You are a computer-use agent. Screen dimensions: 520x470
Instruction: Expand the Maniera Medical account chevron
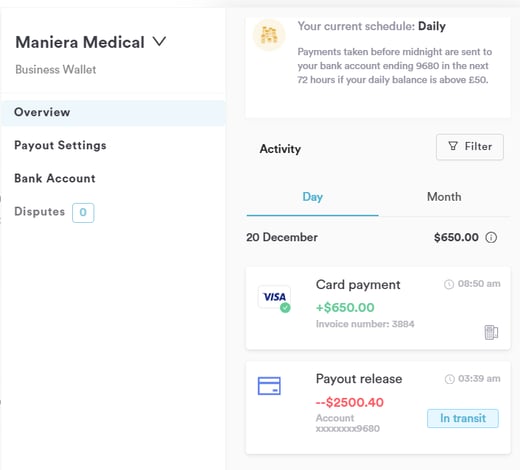pos(159,42)
